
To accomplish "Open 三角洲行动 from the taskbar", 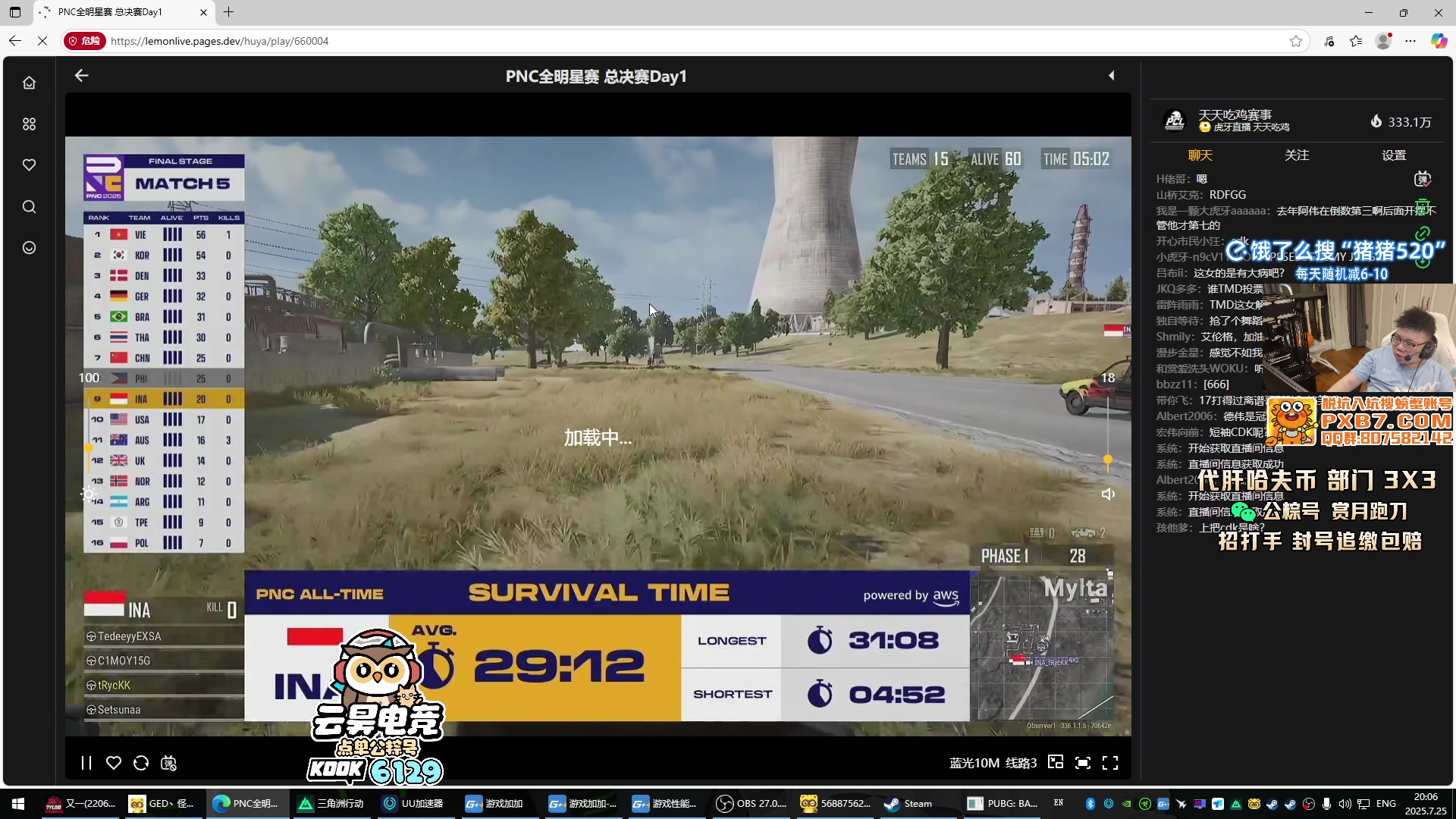I will click(x=331, y=804).
